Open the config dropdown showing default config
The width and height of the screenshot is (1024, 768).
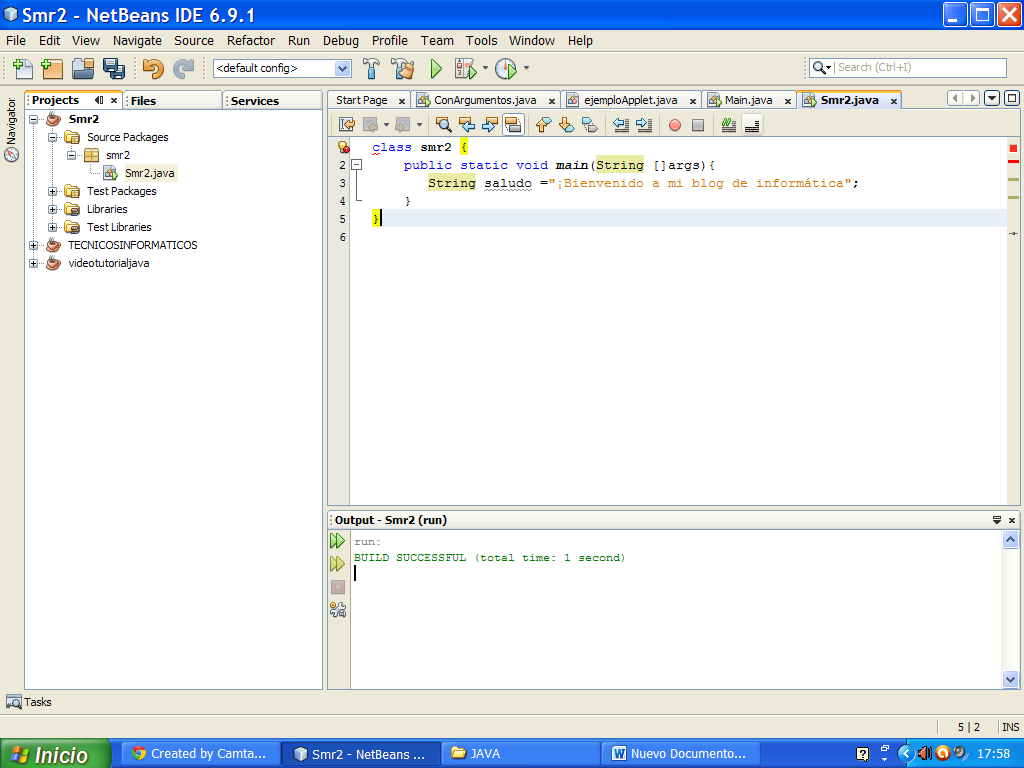pyautogui.click(x=342, y=68)
